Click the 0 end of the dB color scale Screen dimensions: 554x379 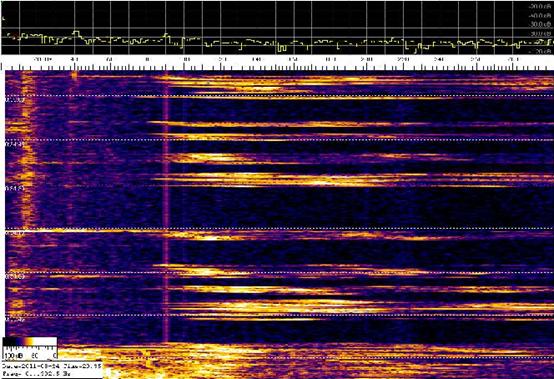(x=54, y=355)
